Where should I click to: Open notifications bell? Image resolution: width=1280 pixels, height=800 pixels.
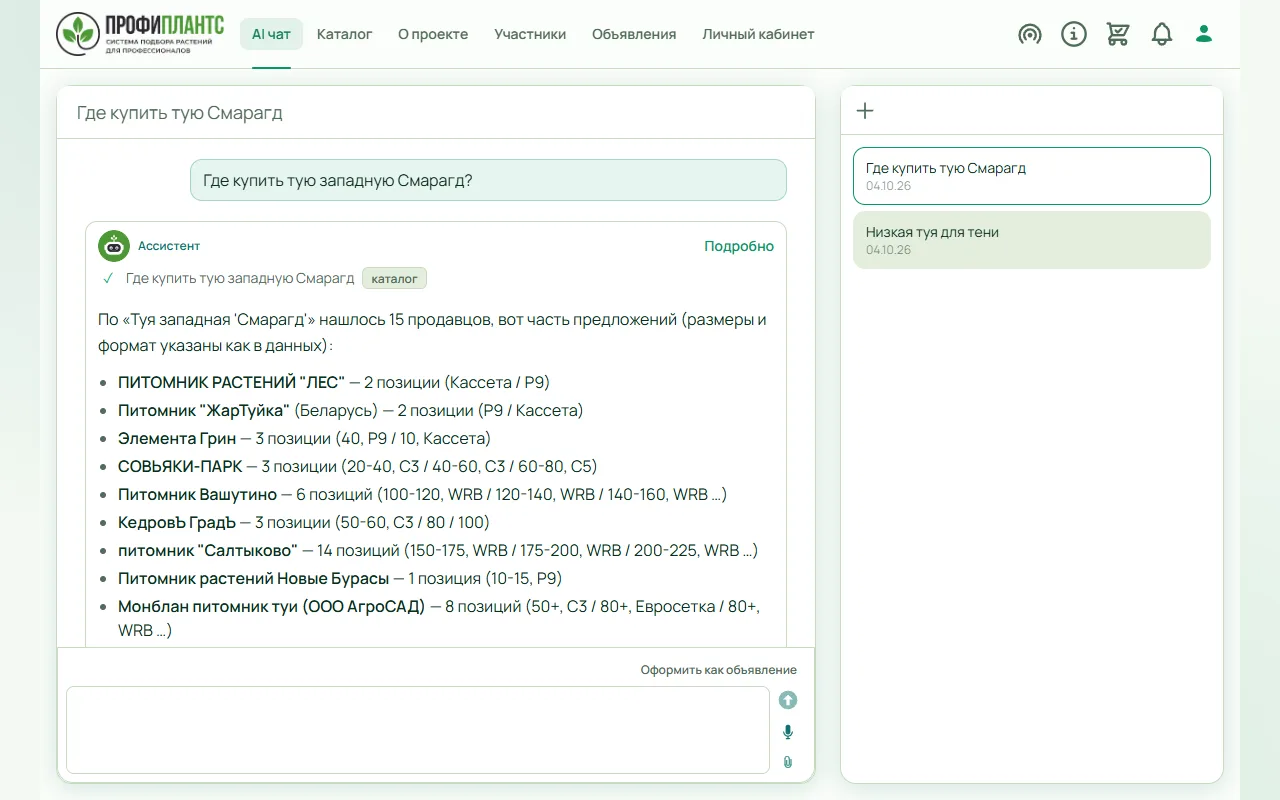(x=1162, y=34)
